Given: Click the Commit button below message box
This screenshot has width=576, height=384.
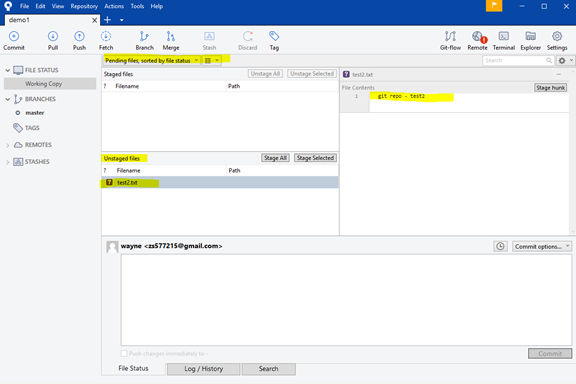Looking at the screenshot, I should tap(550, 354).
